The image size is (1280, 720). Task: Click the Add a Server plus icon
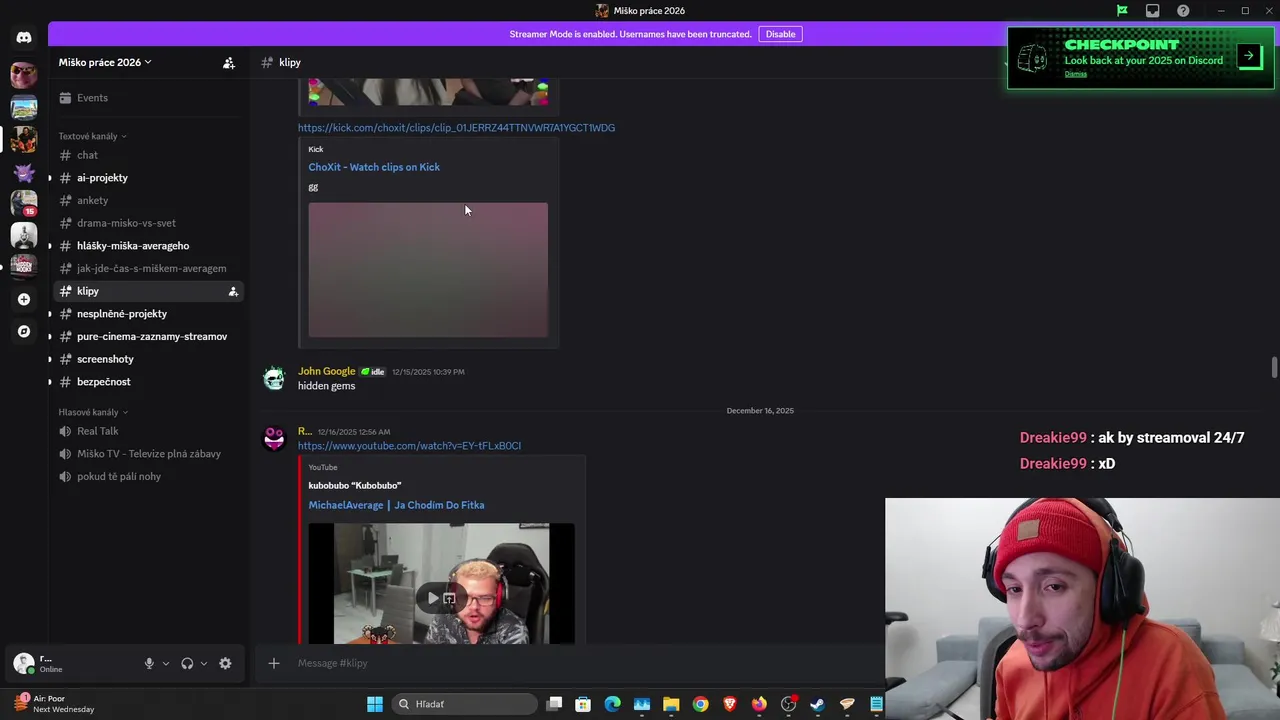(24, 299)
